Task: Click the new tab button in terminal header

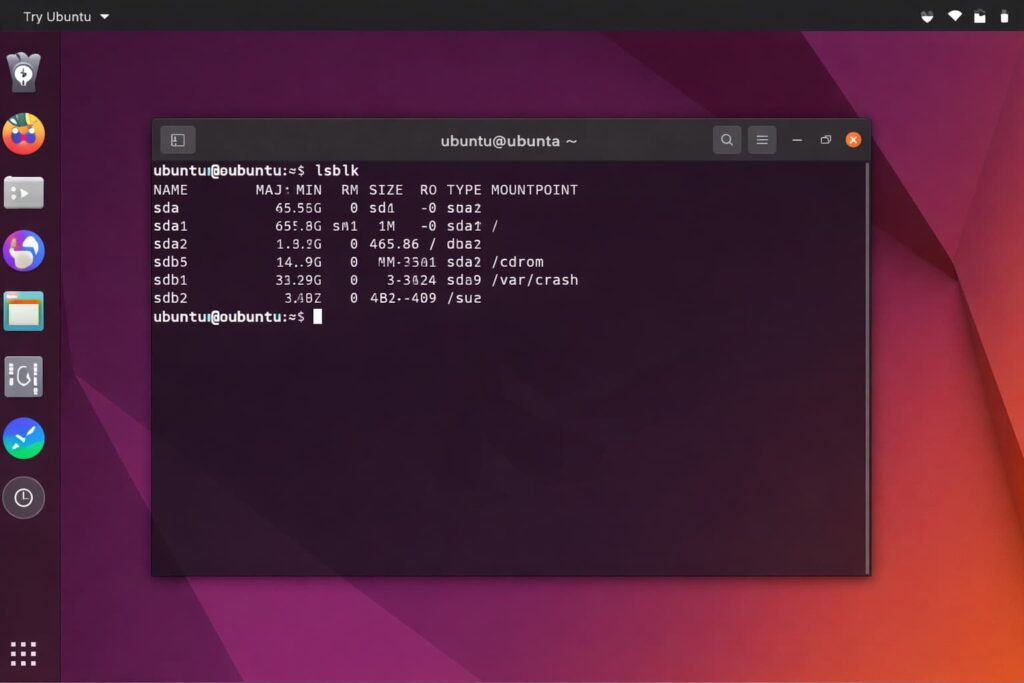Action: coord(178,140)
